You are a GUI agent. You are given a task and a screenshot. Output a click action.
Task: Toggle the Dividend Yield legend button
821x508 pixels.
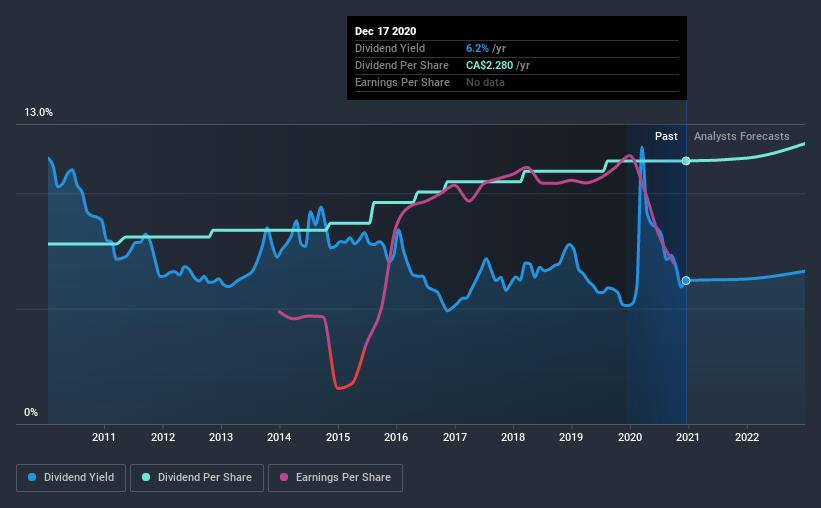(x=71, y=478)
